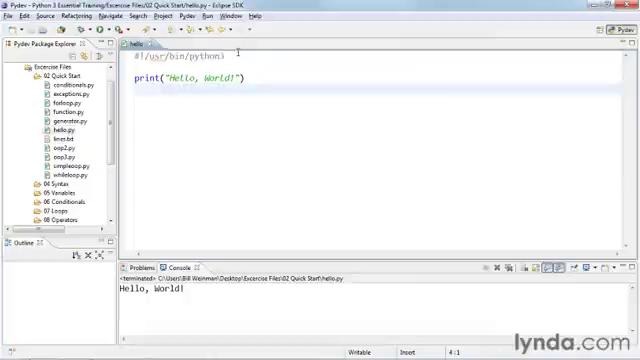Open the Pydev menu
This screenshot has width=640, height=360.
click(x=187, y=16)
